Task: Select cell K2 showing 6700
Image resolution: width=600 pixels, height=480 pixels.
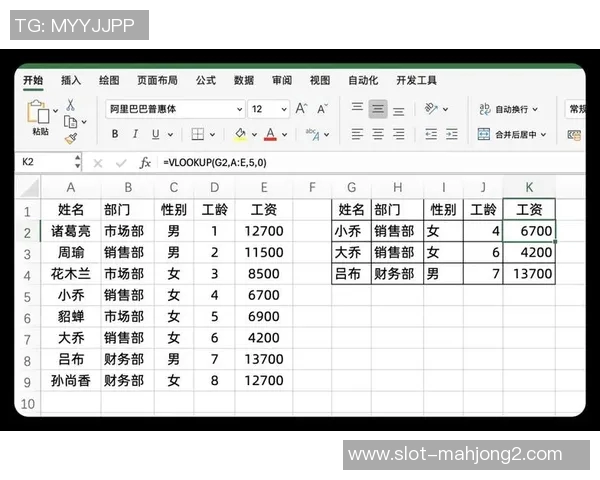Action: click(529, 231)
